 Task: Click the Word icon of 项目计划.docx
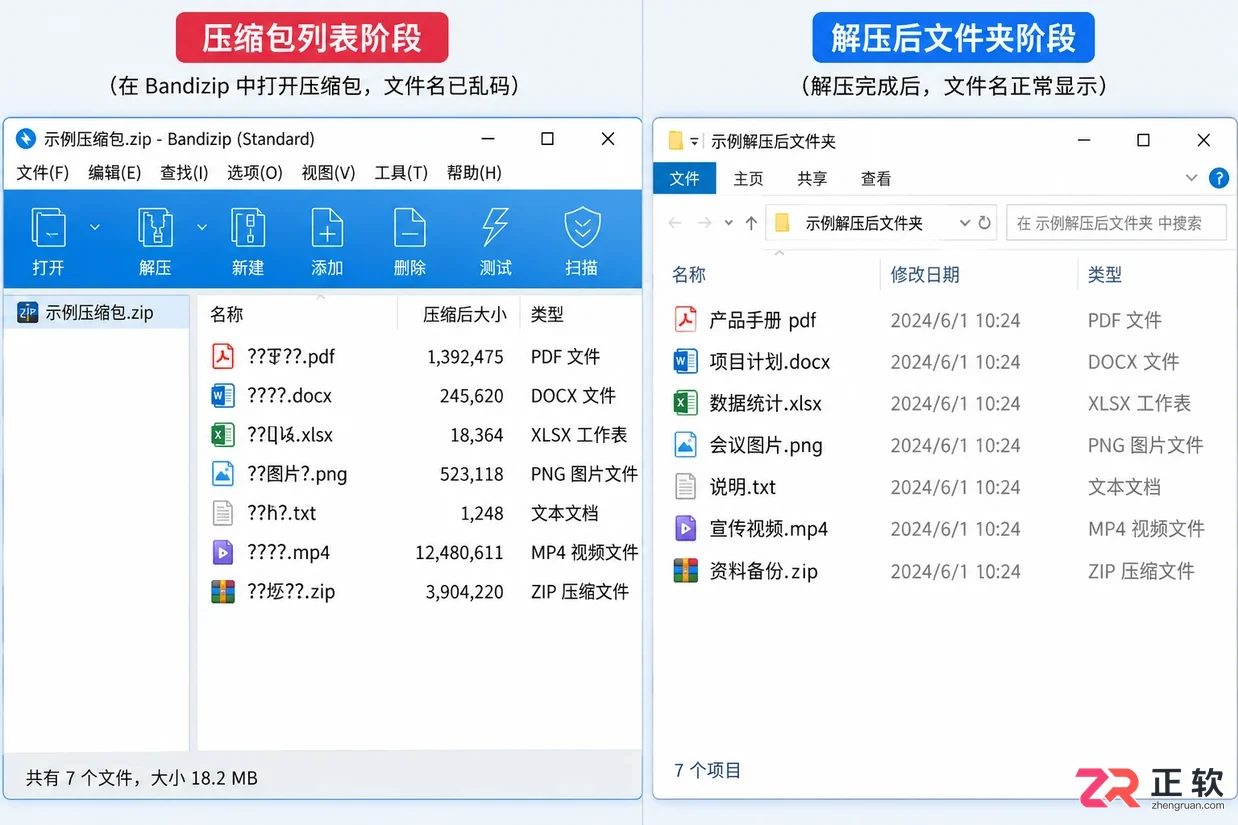coord(686,361)
